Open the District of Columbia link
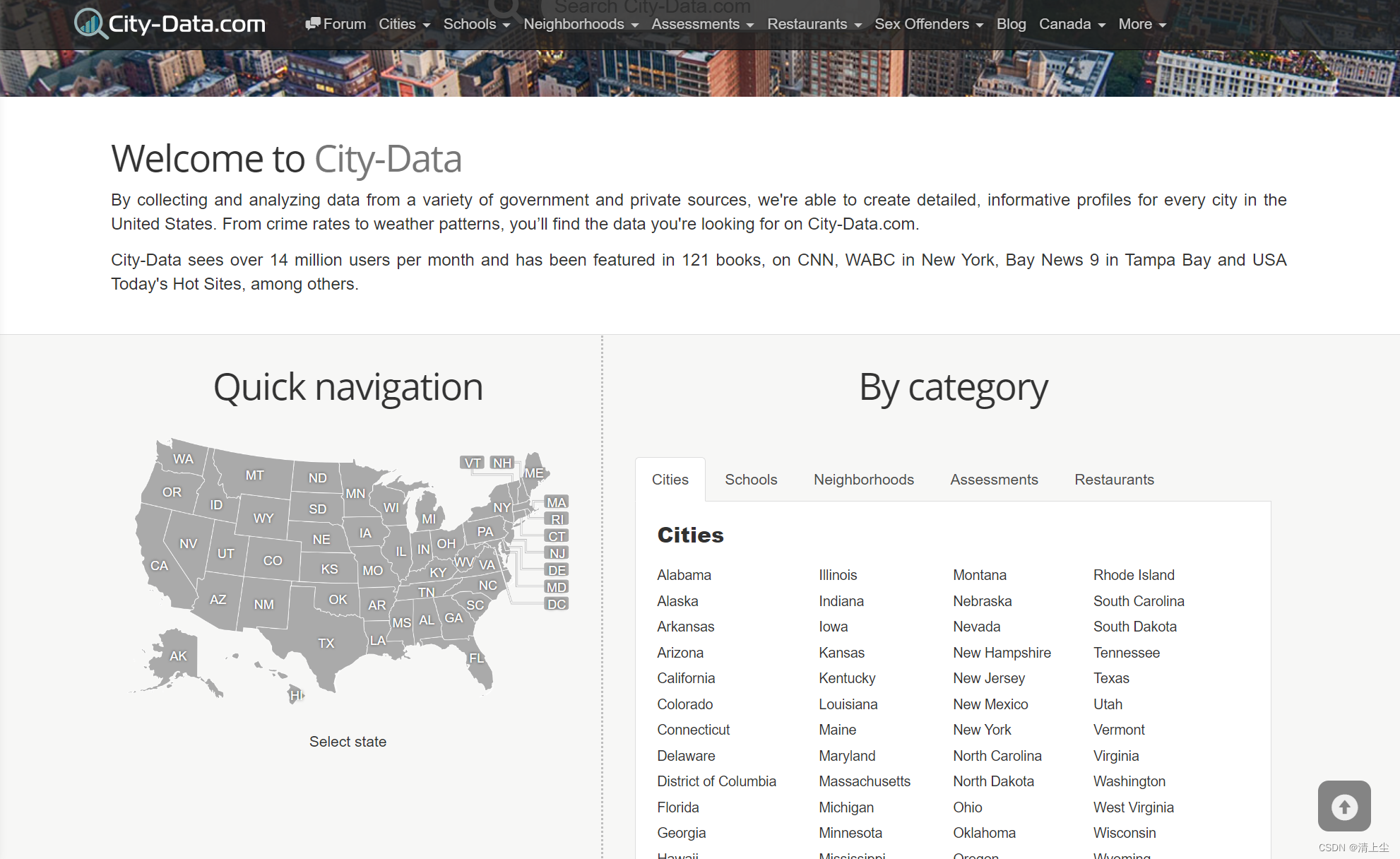Screen dimensions: 1400x859 point(716,781)
